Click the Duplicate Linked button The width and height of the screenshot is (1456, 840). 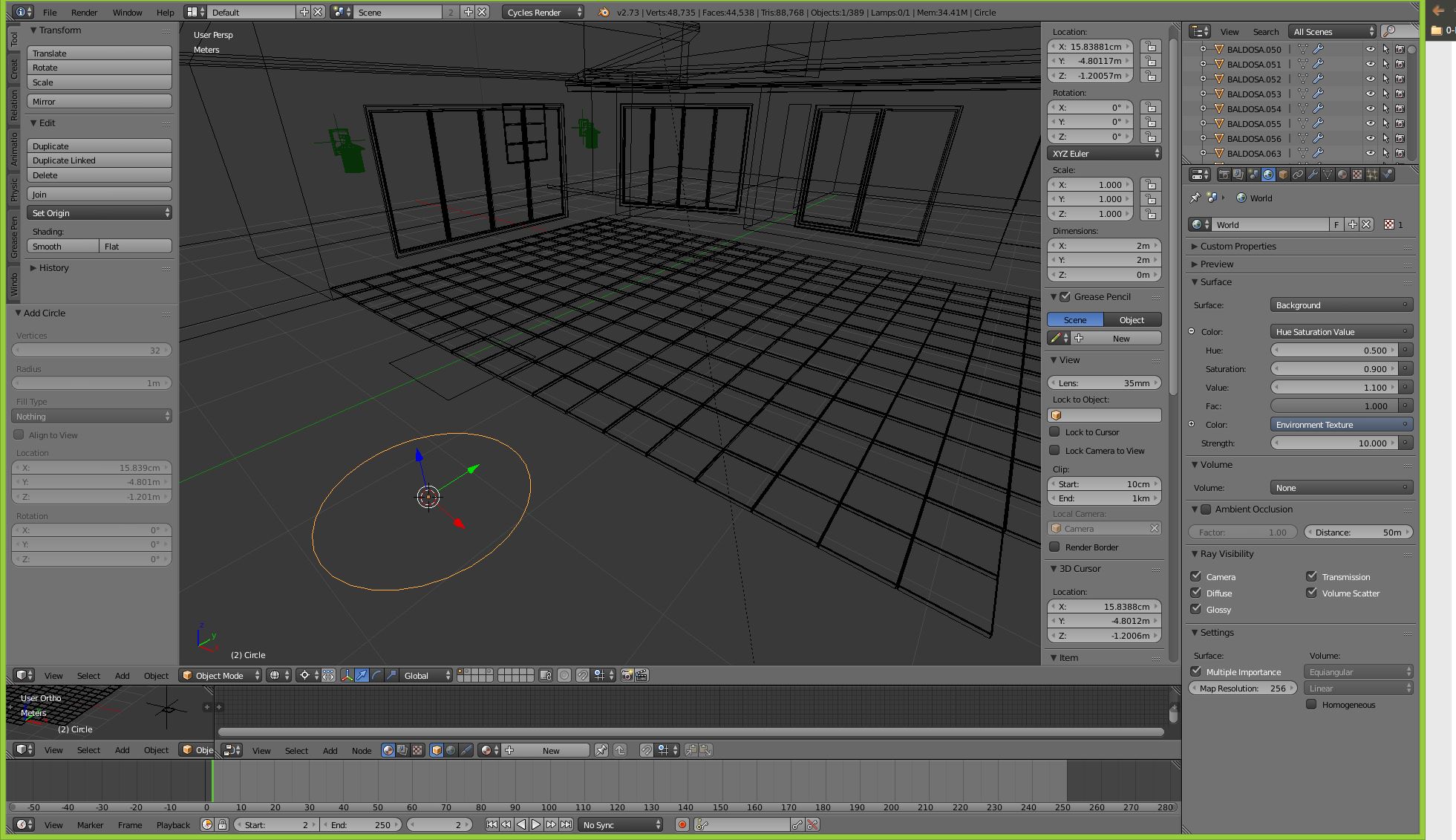(x=99, y=160)
